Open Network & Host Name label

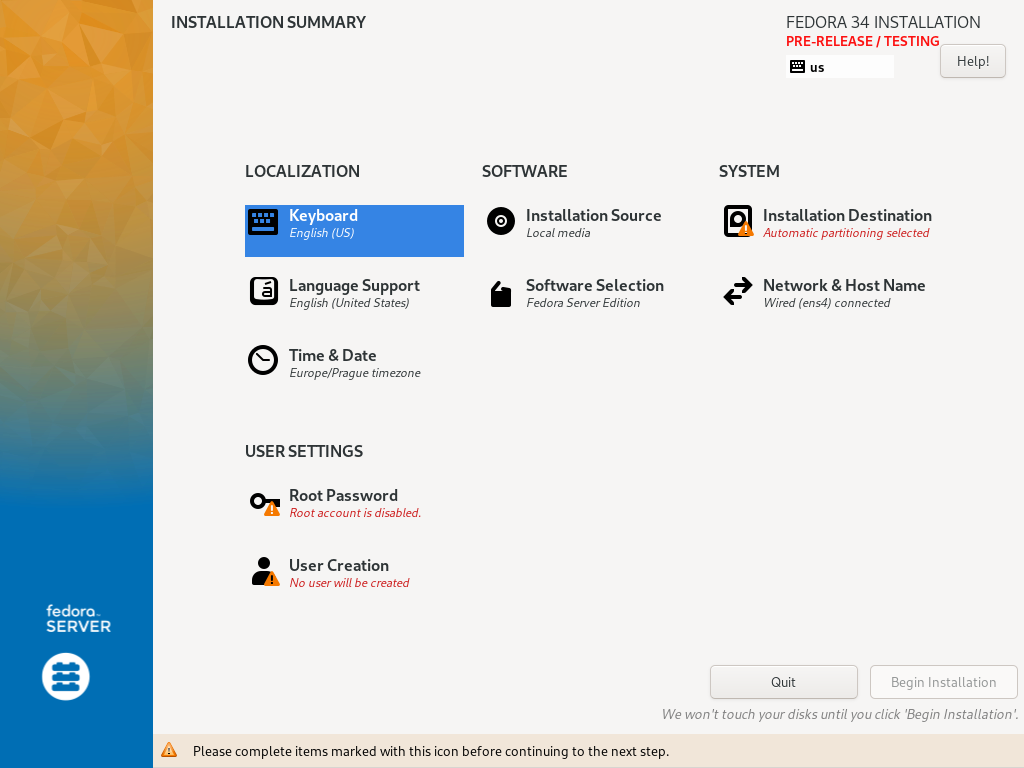pyautogui.click(x=844, y=285)
